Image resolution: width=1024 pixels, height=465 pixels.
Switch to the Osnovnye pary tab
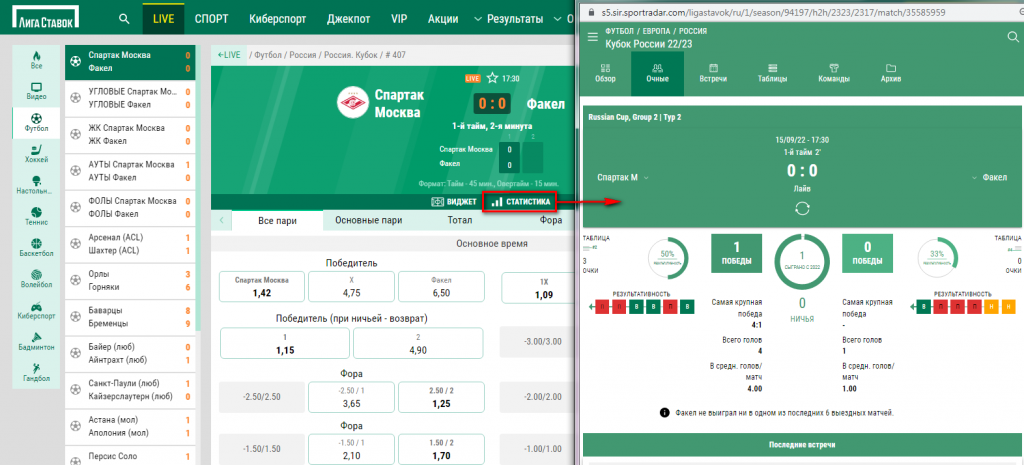[x=368, y=220]
